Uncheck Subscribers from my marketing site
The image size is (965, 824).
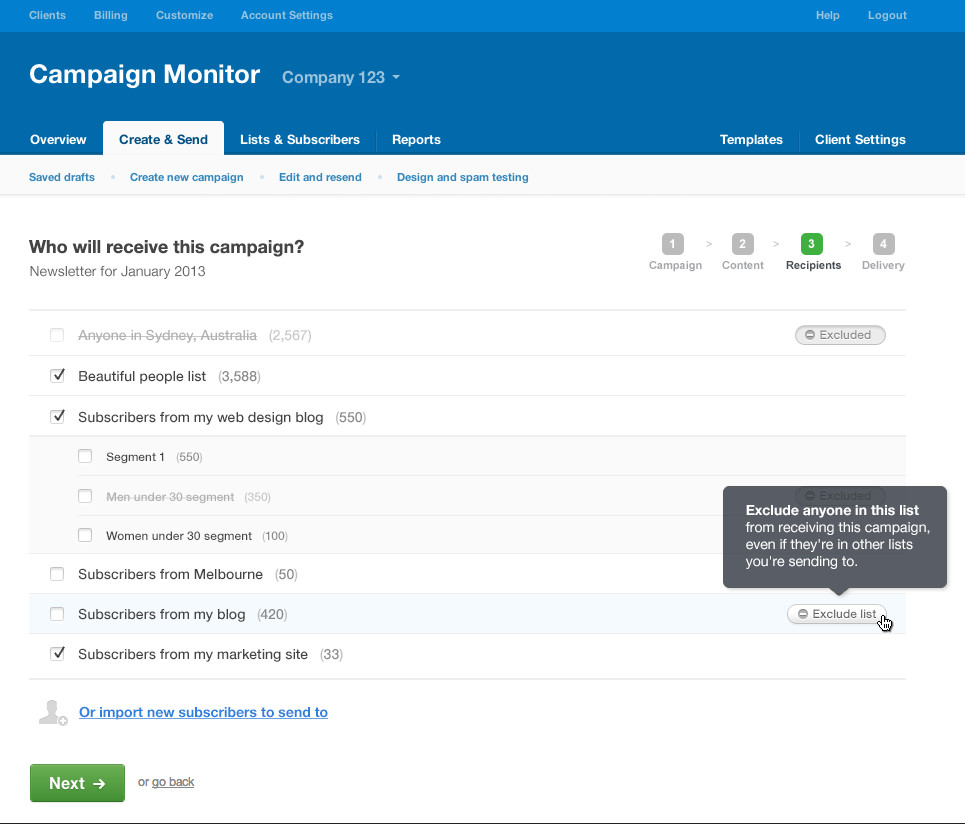point(57,653)
